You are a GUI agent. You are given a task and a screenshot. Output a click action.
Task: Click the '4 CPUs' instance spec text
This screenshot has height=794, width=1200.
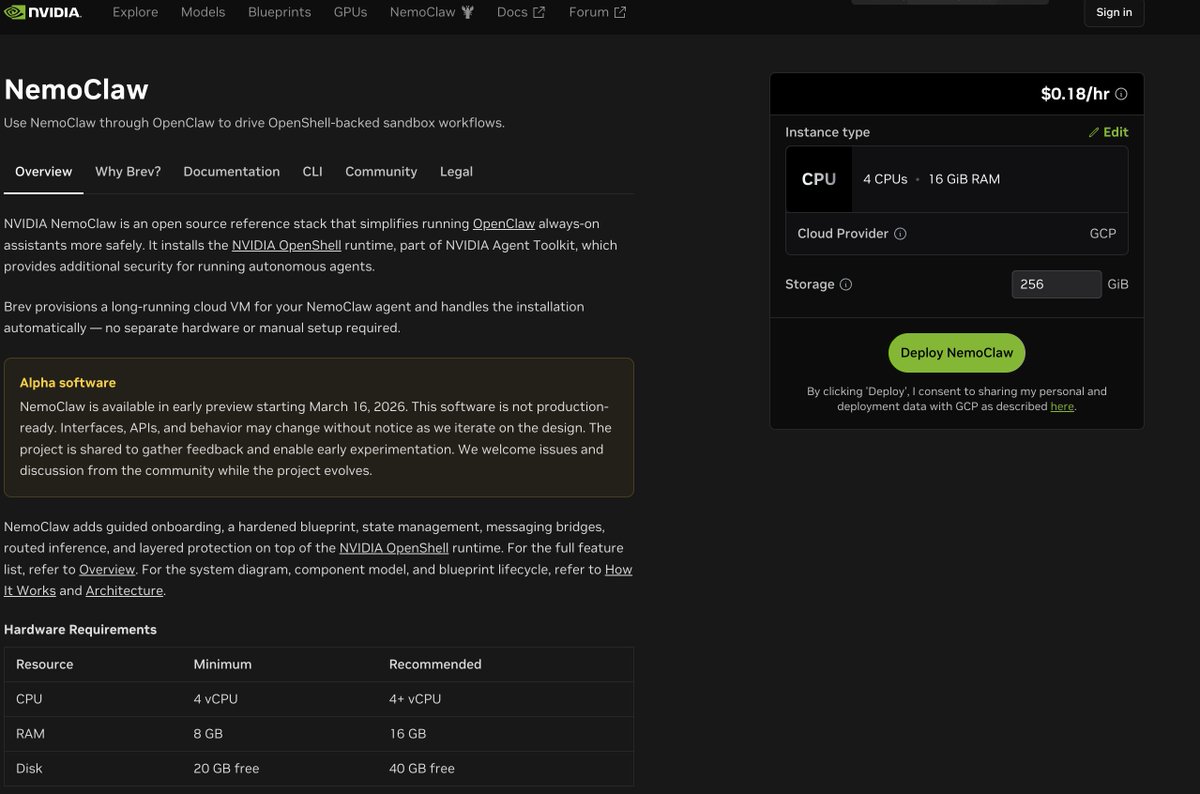pos(885,179)
